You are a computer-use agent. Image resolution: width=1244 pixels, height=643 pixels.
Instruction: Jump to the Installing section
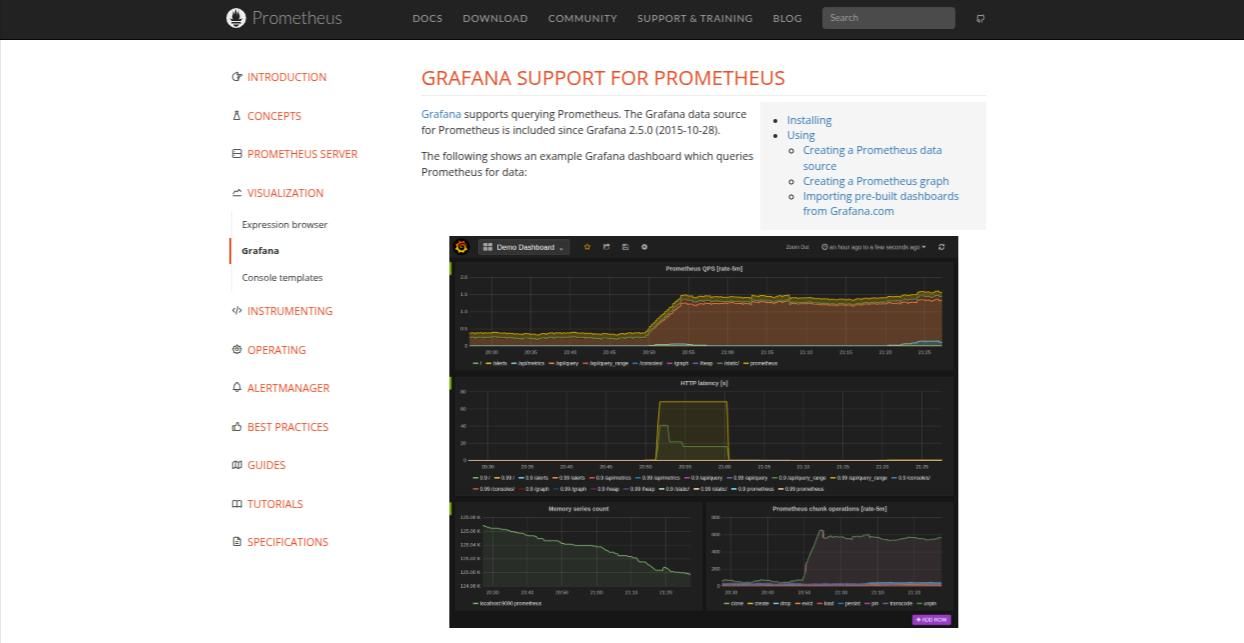click(x=809, y=120)
